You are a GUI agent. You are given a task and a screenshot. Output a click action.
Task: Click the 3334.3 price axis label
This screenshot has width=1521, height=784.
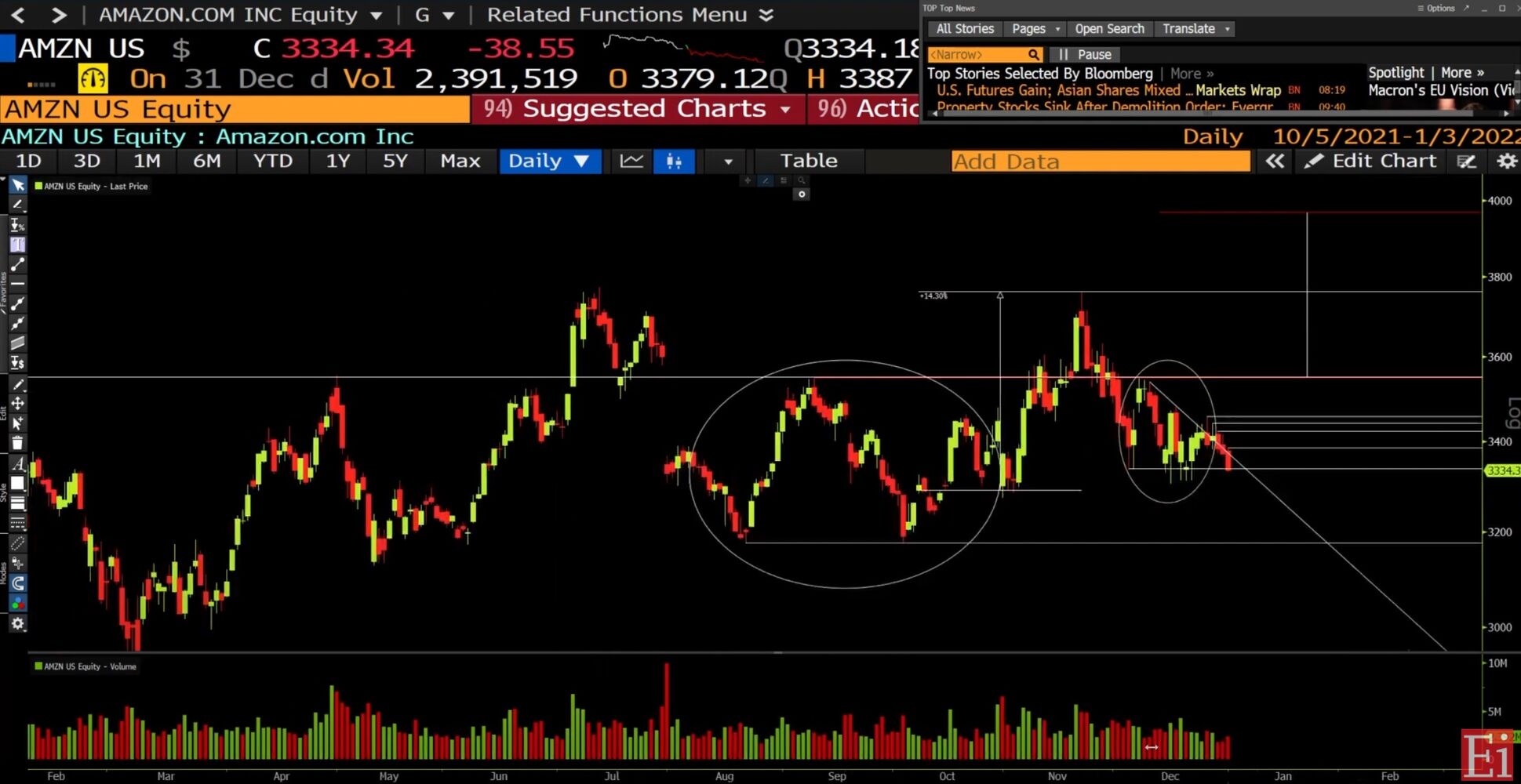point(1502,470)
